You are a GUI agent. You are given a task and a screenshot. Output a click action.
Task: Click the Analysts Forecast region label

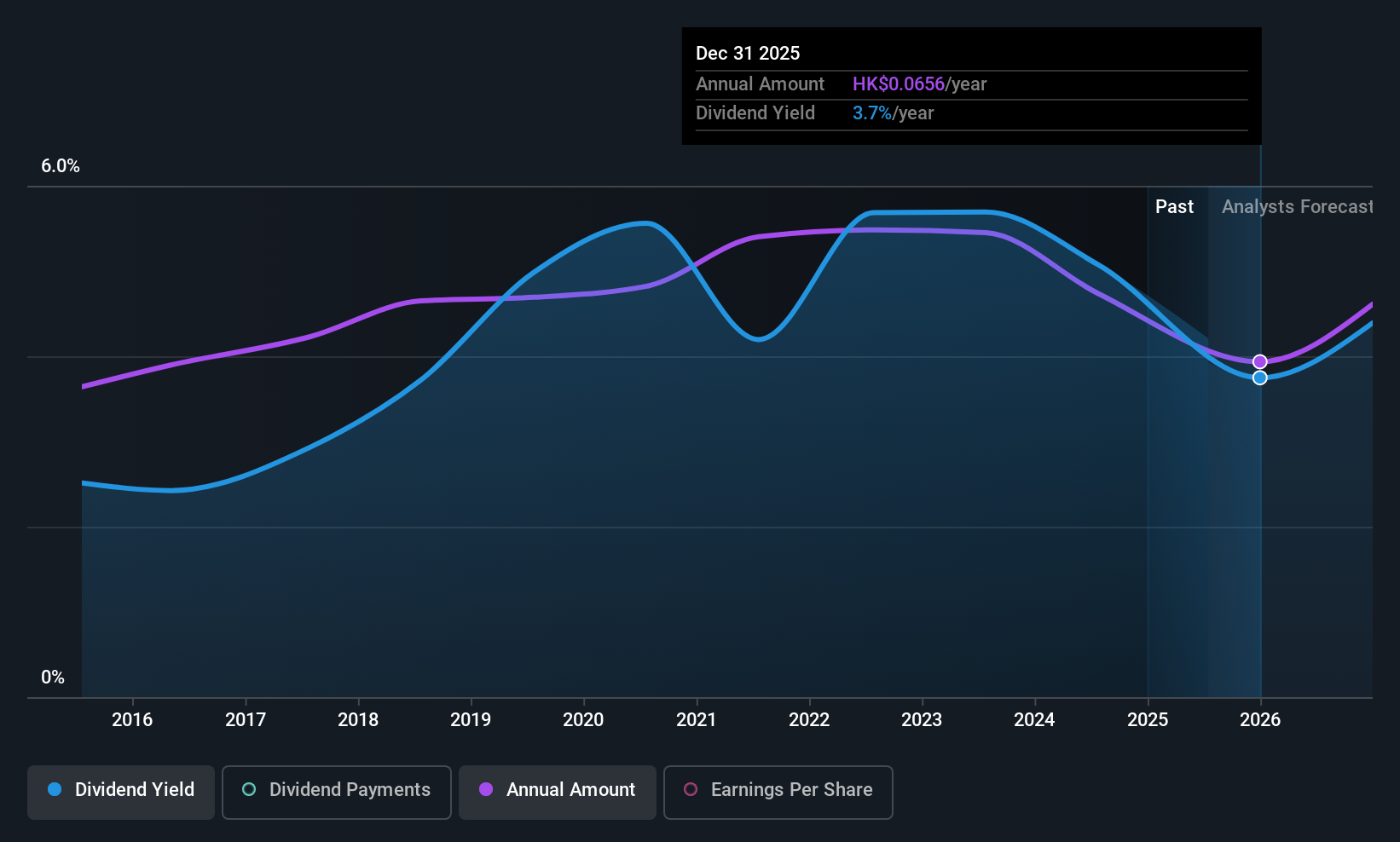pos(1297,207)
